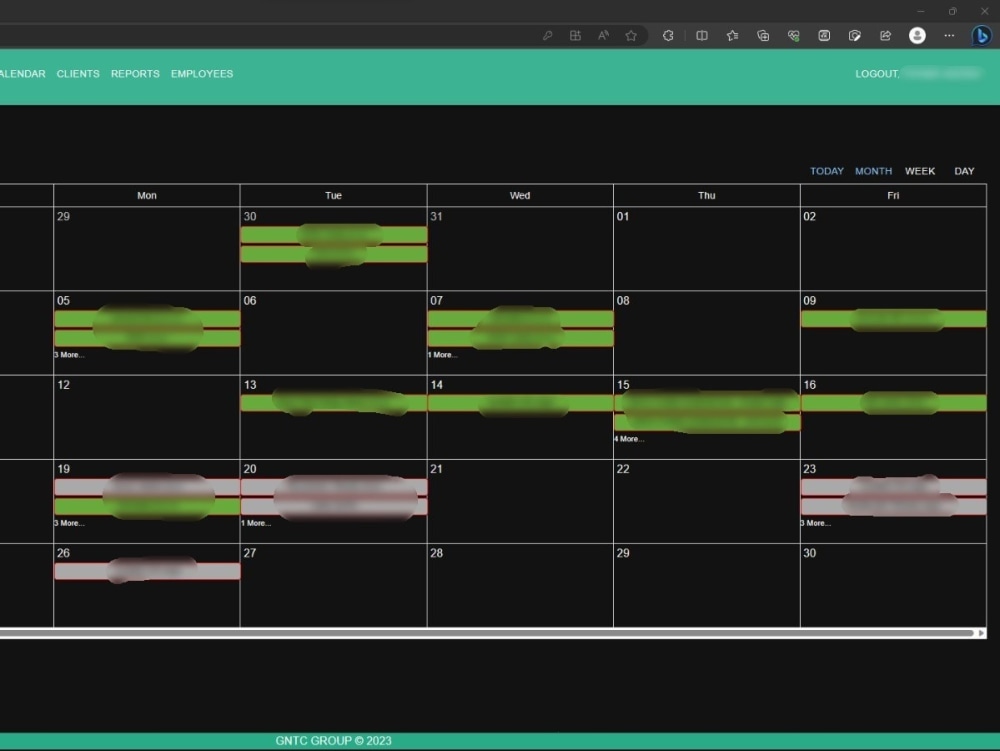Select day number 21 in calendar
Viewport: 1000px width, 751px height.
(x=436, y=469)
